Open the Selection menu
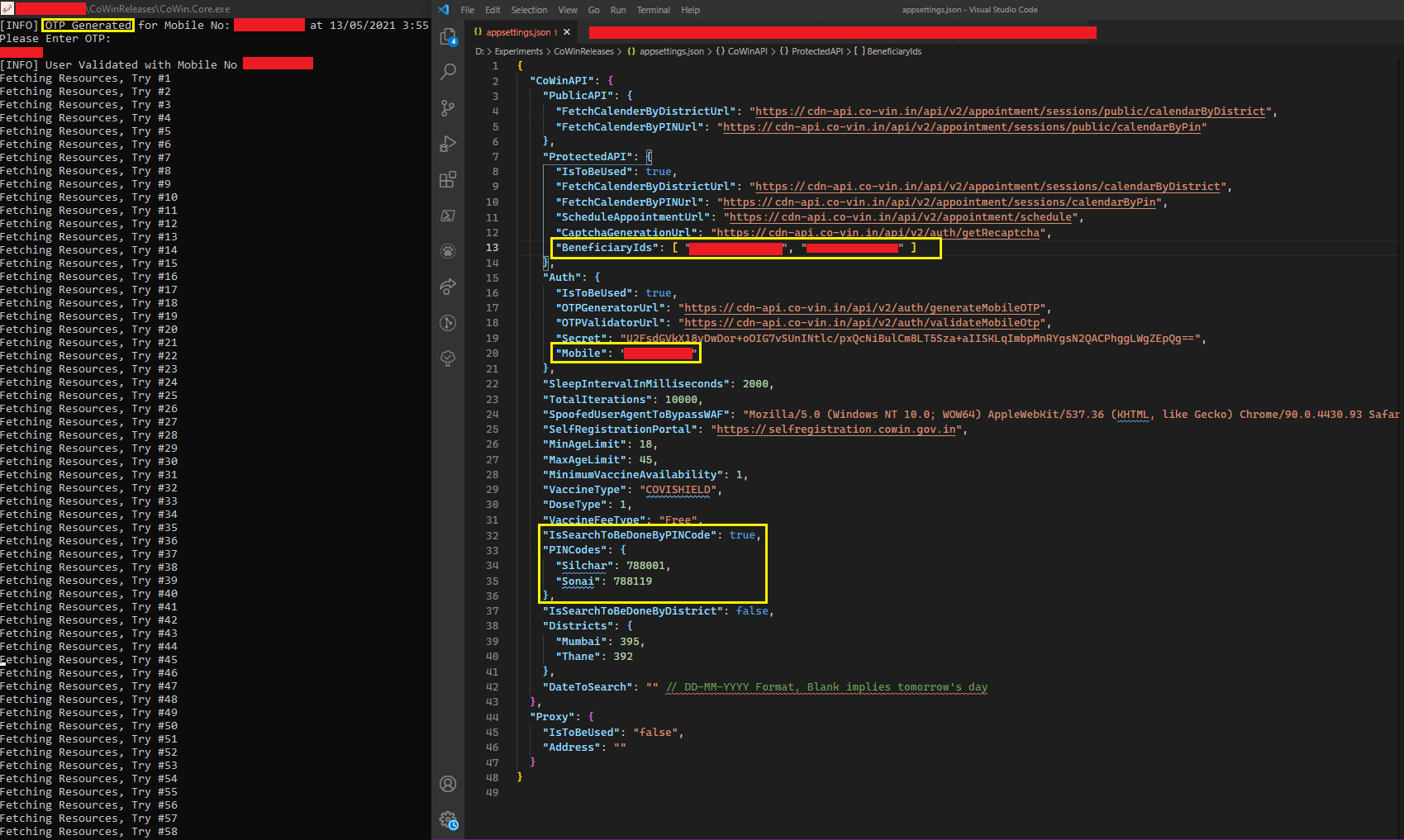 point(529,10)
